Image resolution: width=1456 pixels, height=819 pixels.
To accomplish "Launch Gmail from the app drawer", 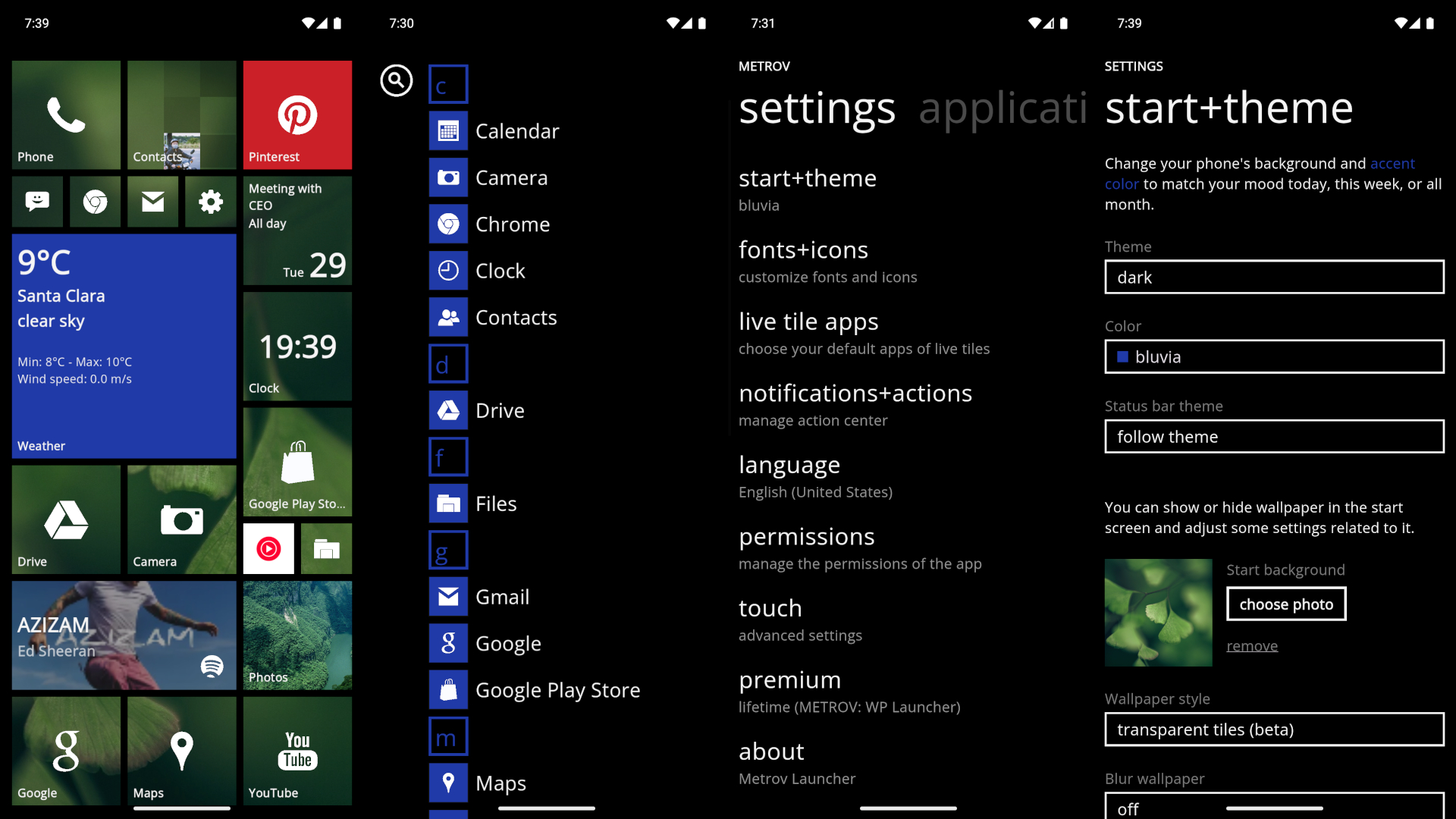I will tap(503, 597).
